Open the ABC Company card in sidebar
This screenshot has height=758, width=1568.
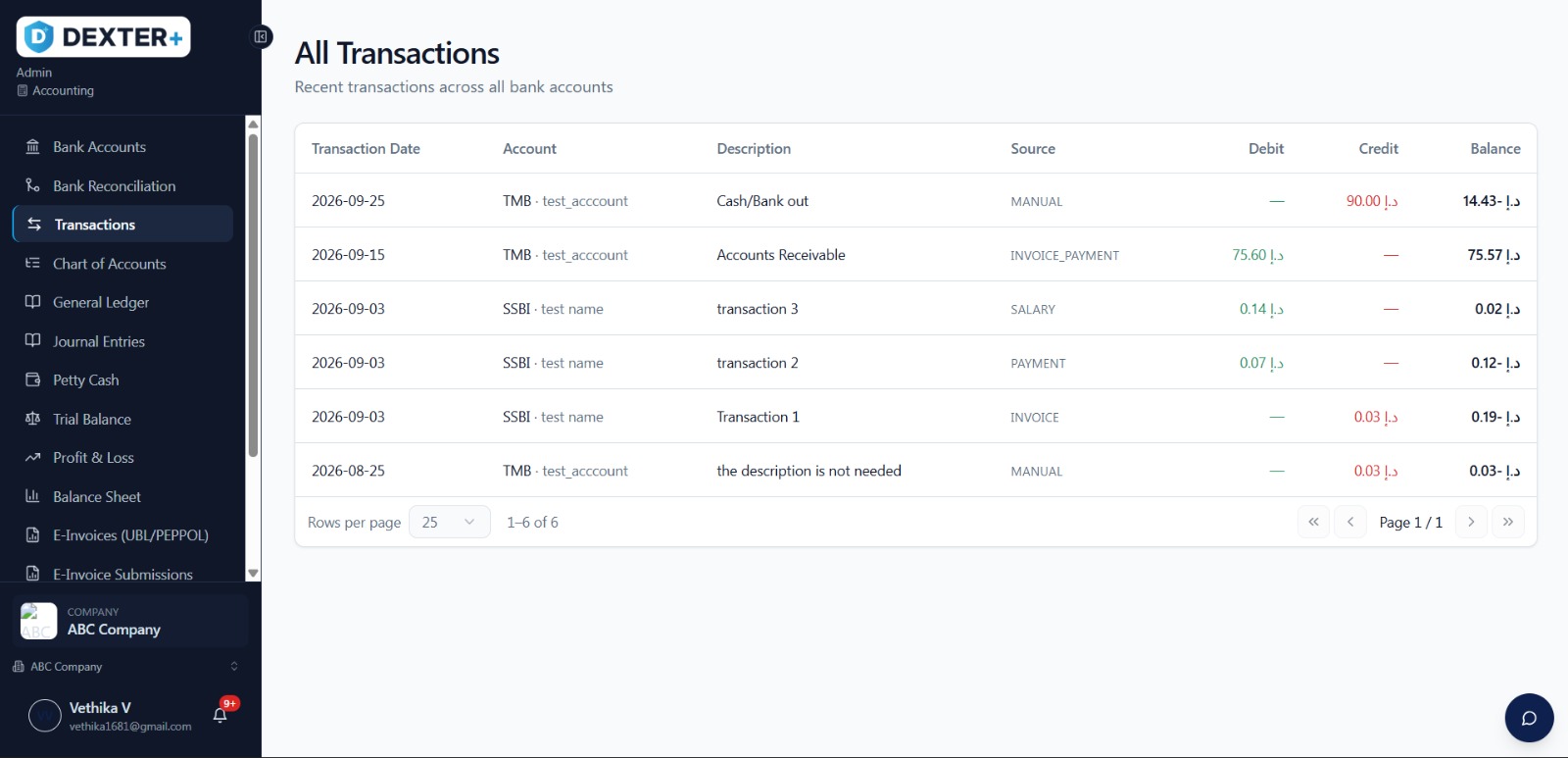tap(130, 622)
